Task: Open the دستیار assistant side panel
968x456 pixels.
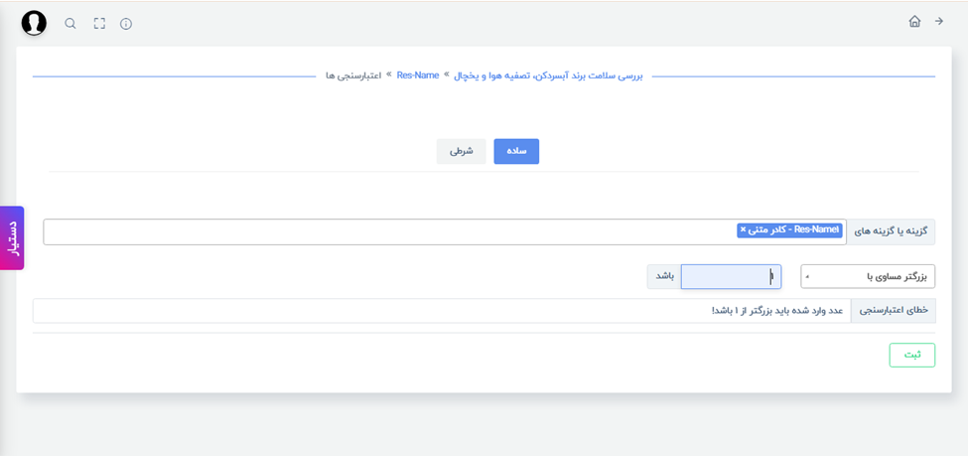Action: tap(12, 238)
